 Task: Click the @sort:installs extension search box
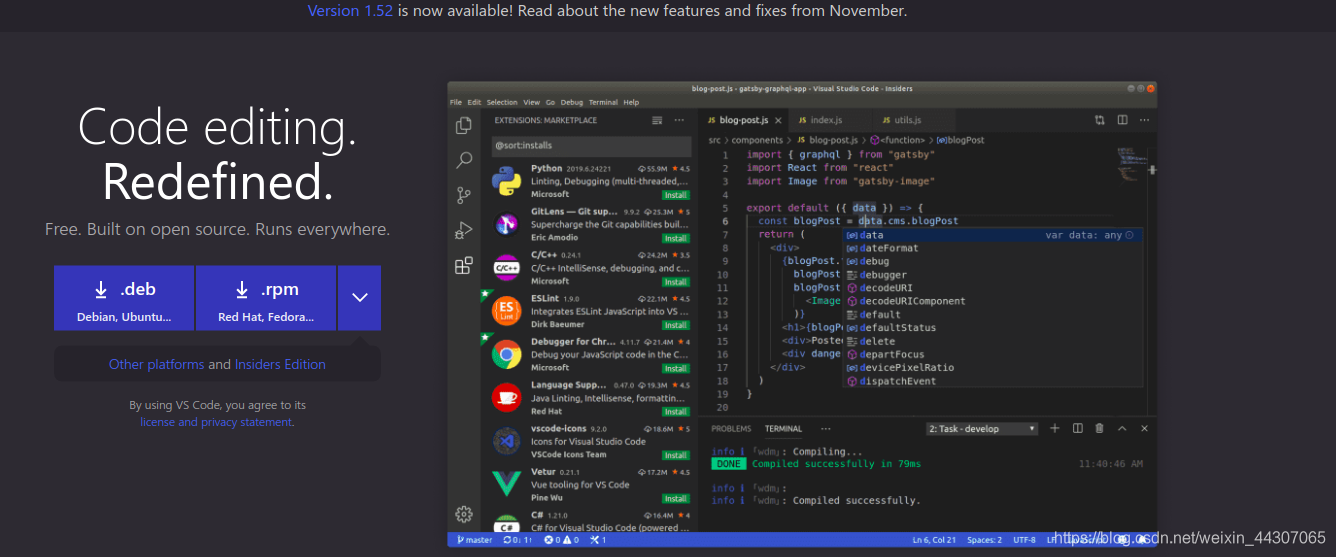590,145
